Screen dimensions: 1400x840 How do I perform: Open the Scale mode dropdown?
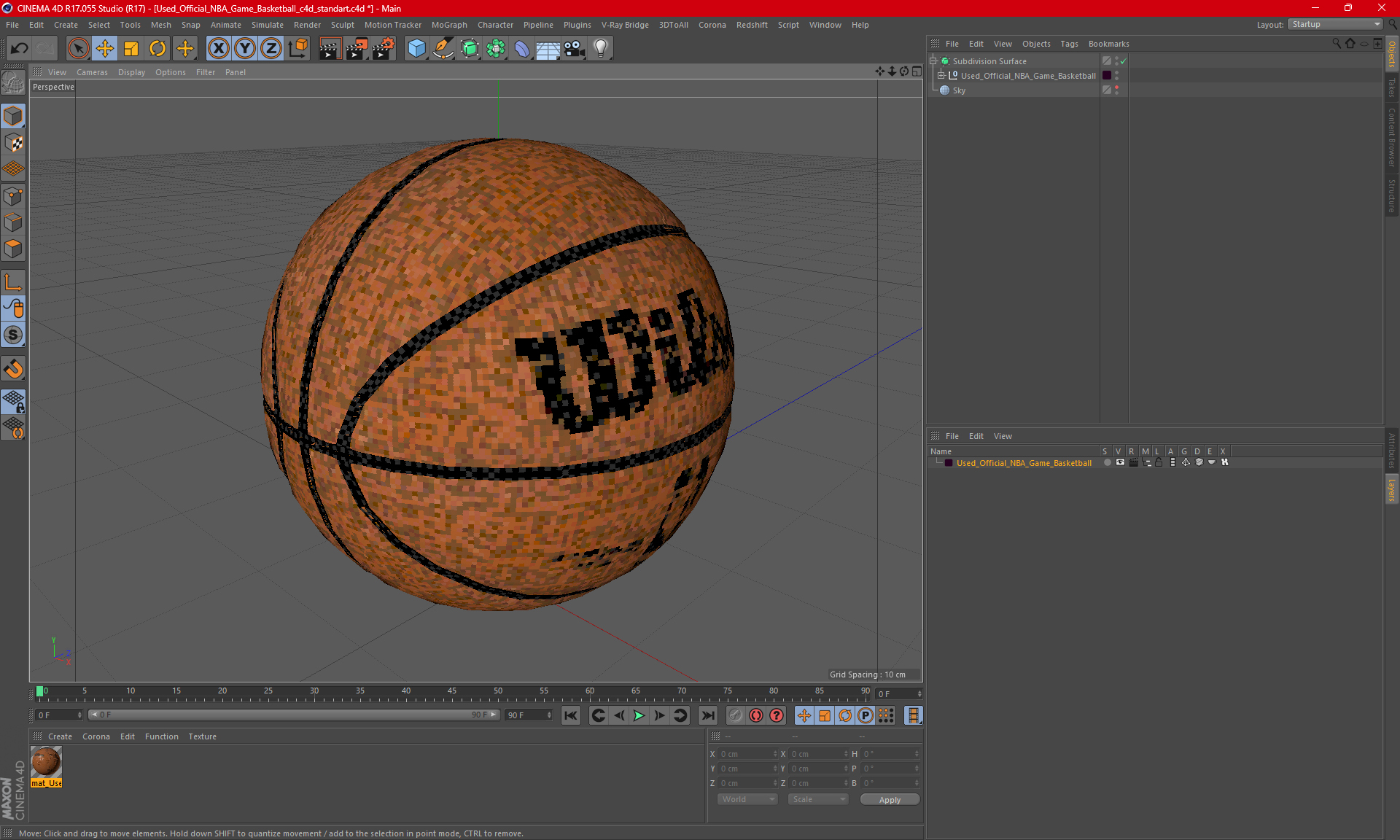[818, 799]
